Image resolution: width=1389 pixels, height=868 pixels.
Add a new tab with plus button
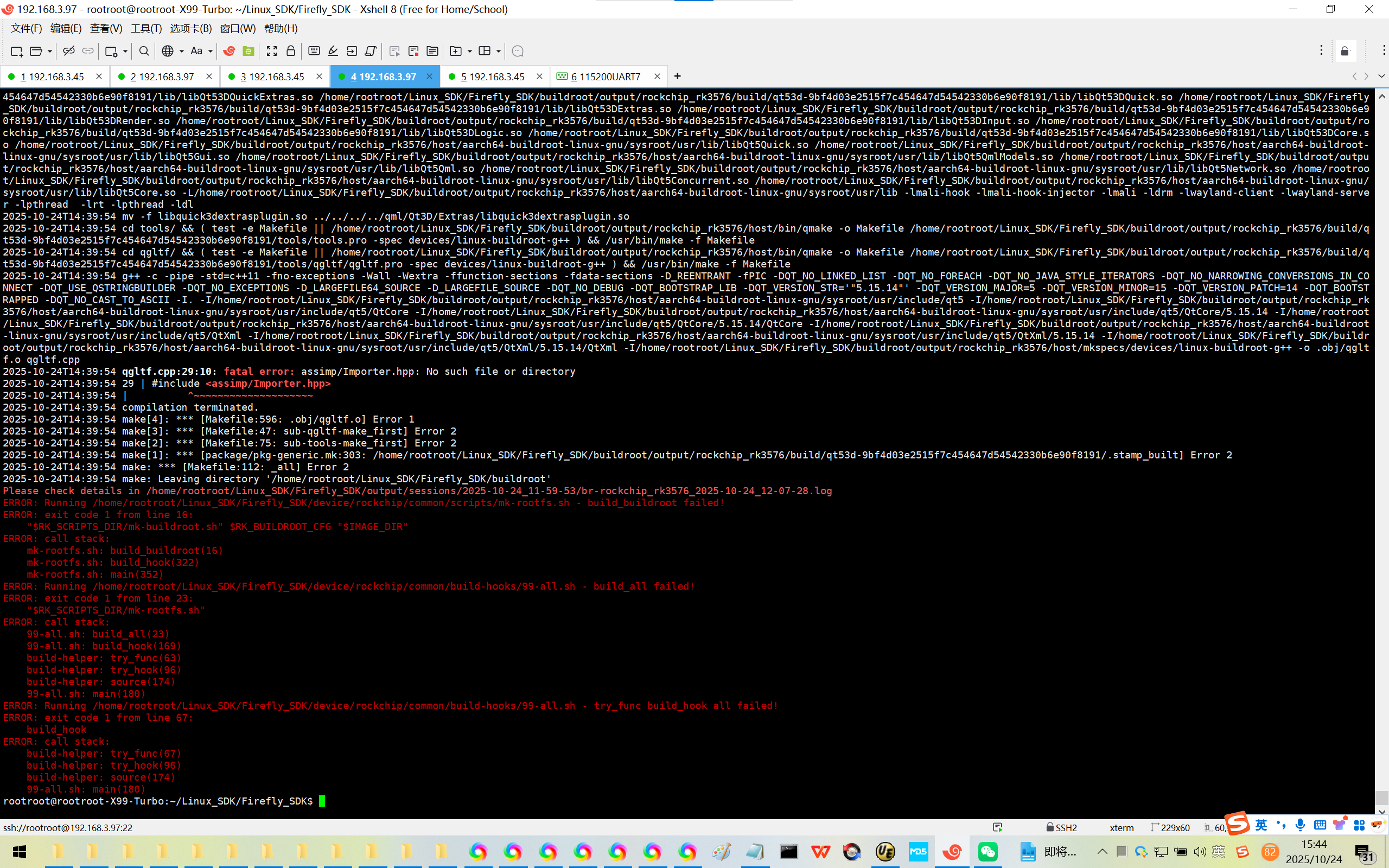coord(677,76)
